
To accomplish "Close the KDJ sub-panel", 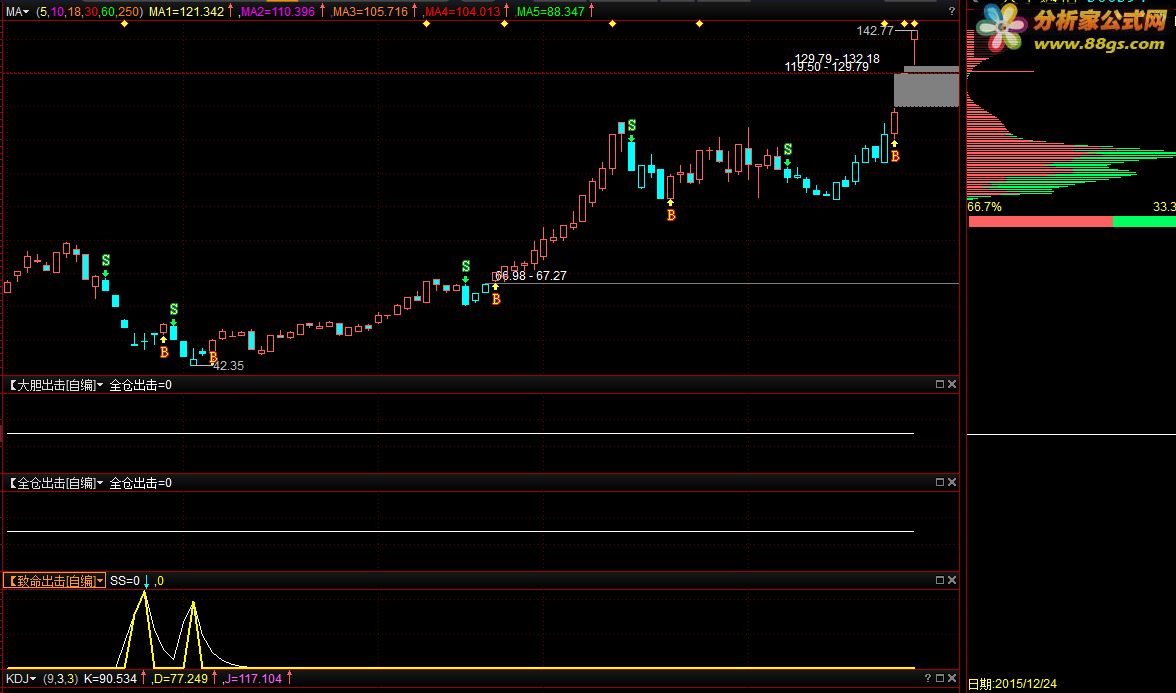I will (x=952, y=678).
